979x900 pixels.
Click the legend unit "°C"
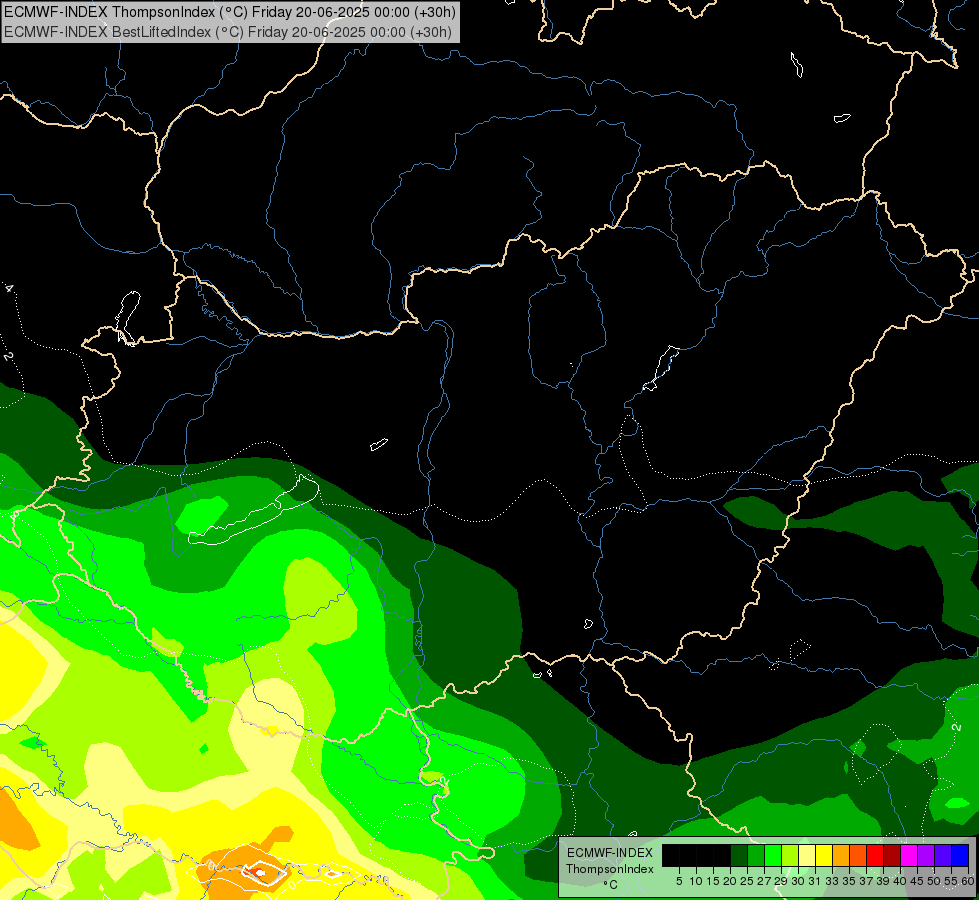pyautogui.click(x=611, y=885)
